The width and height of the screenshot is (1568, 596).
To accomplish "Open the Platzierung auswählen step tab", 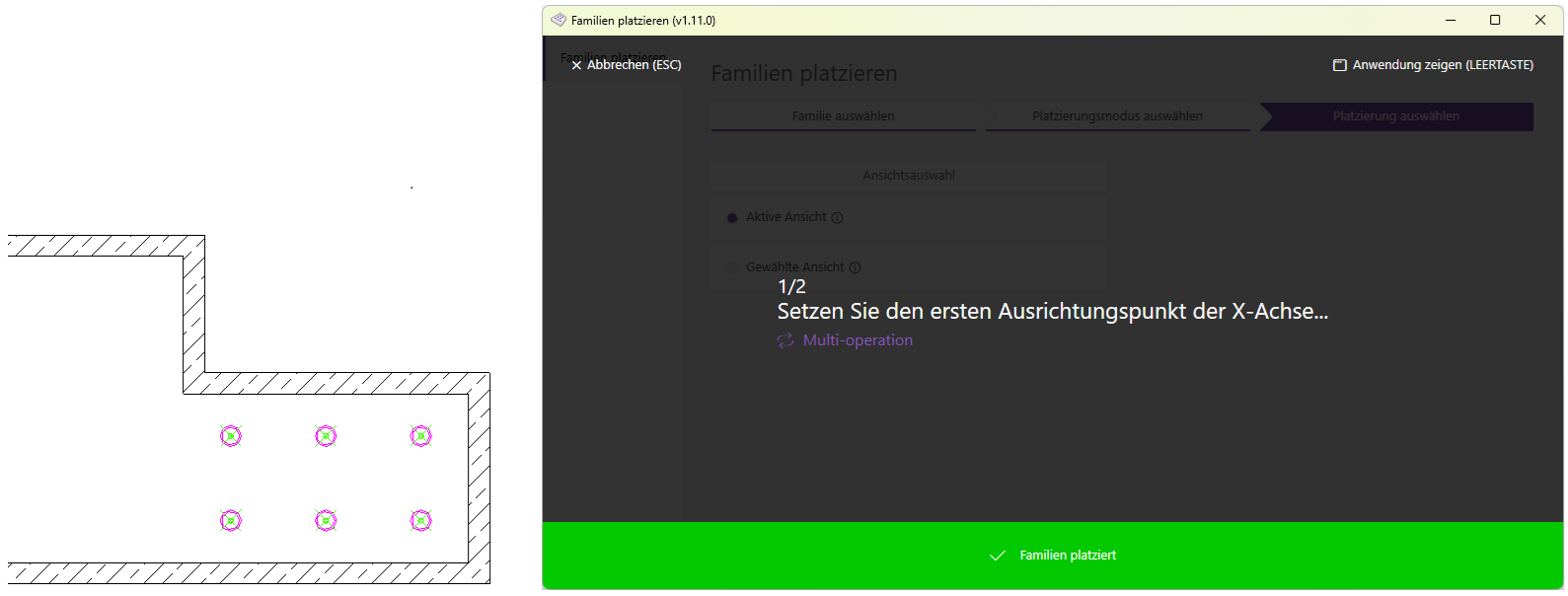I will click(1396, 116).
